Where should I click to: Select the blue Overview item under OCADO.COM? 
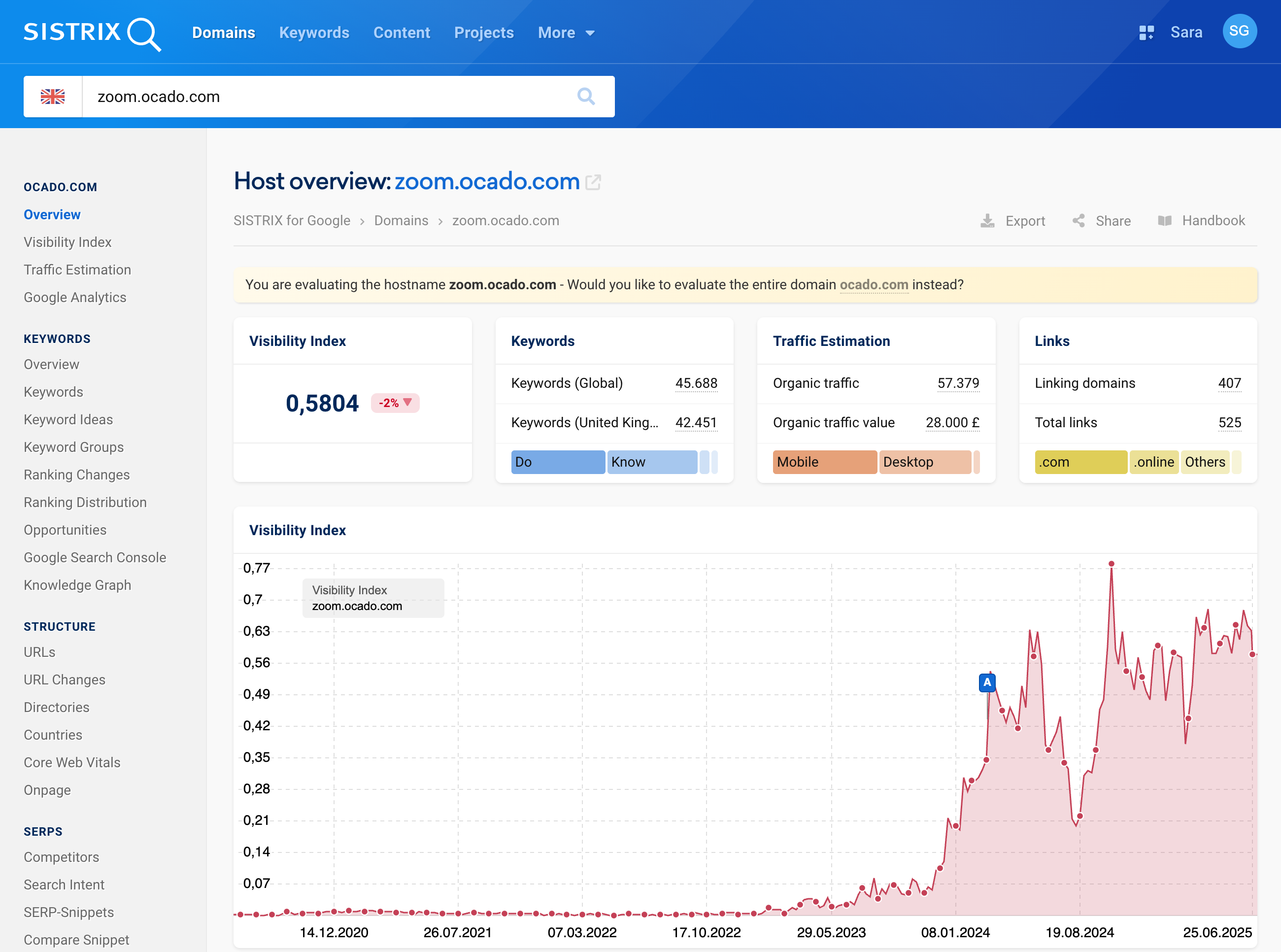click(52, 214)
